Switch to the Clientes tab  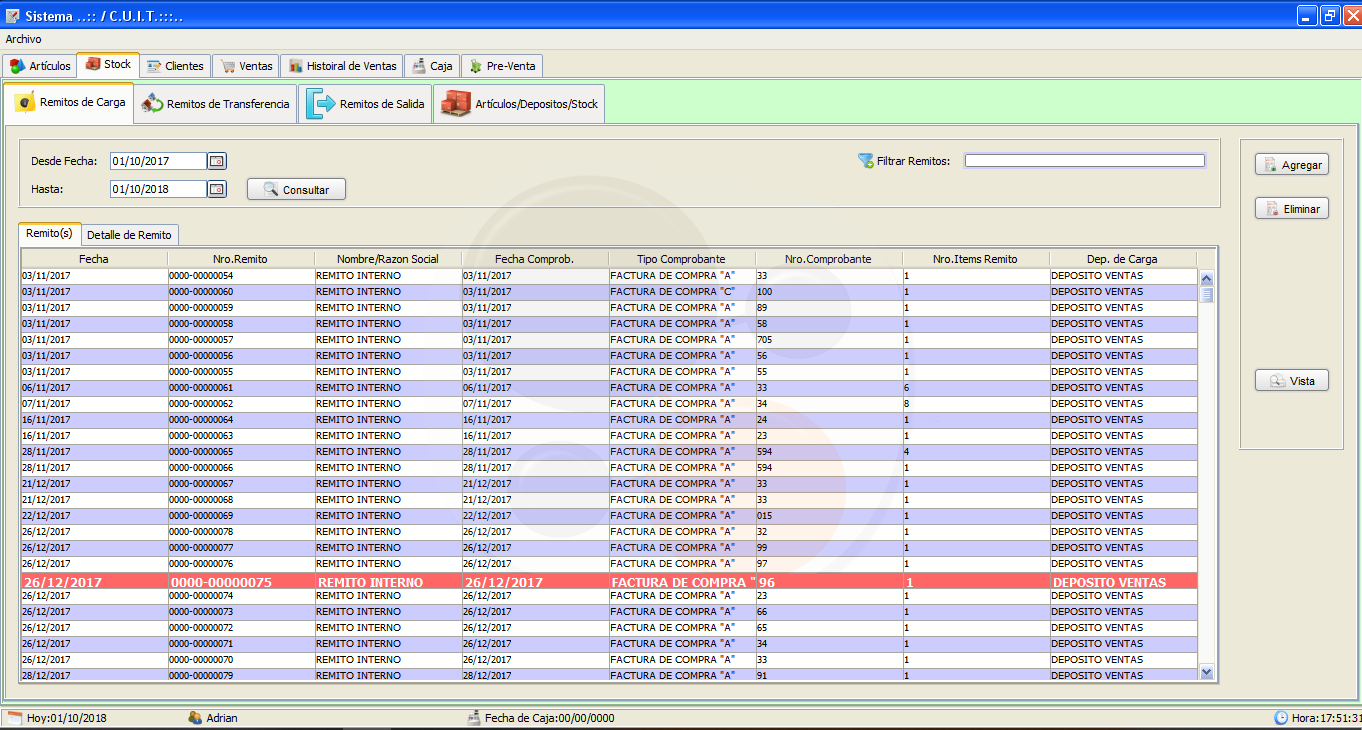pos(175,66)
